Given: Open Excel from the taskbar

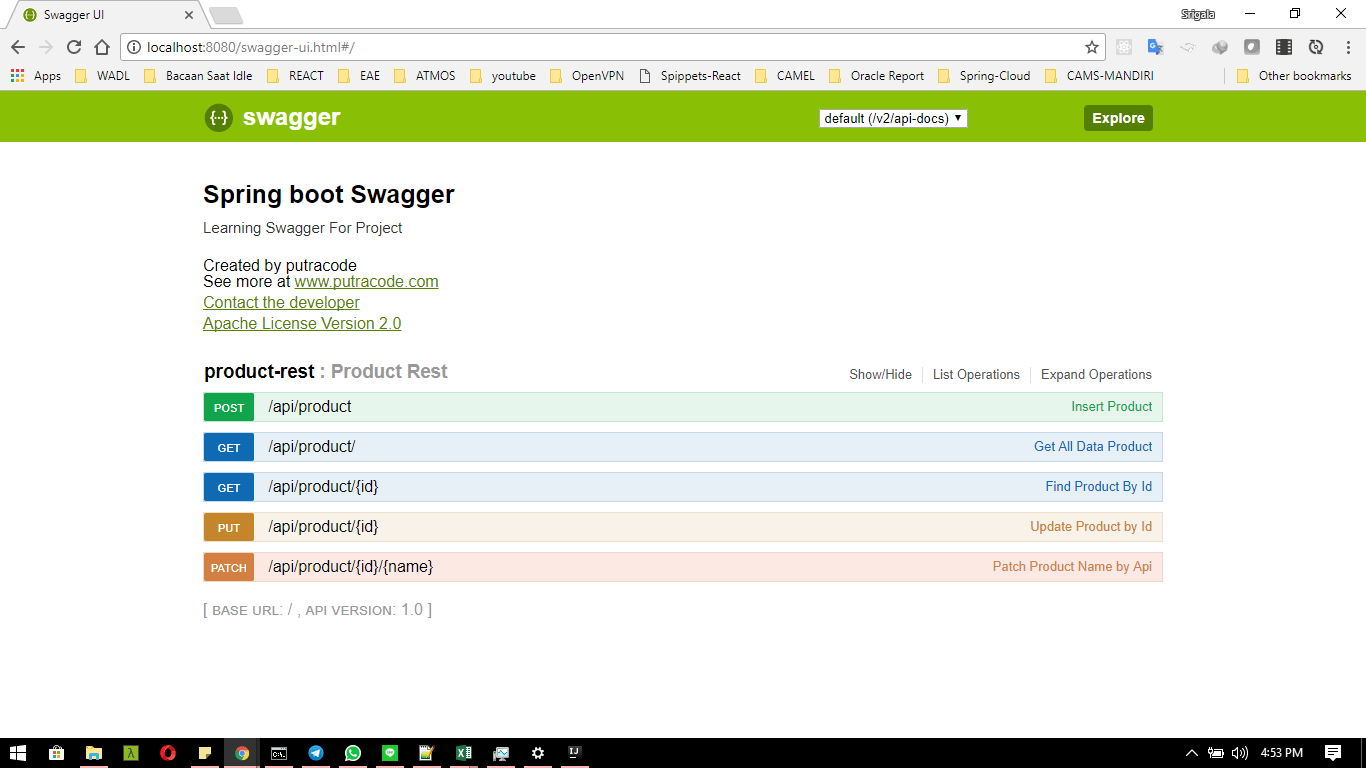Looking at the screenshot, I should coord(464,753).
